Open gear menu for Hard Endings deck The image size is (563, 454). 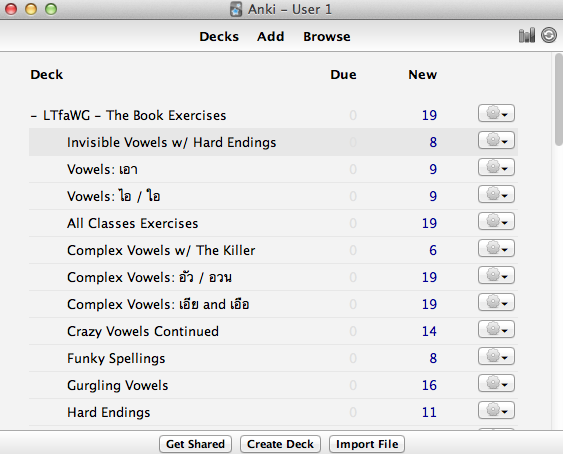pos(496,410)
